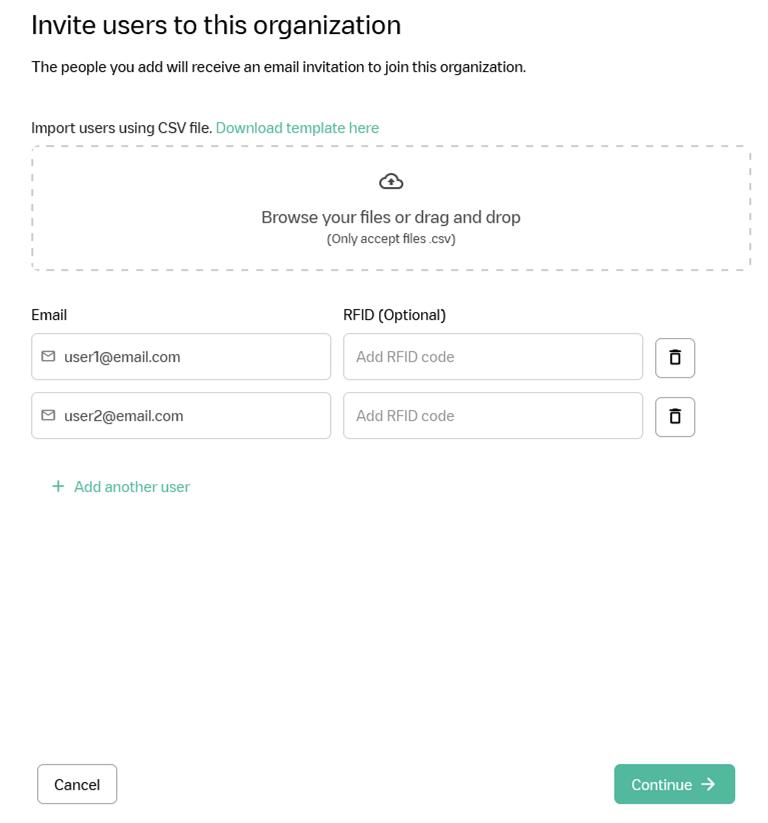Click the RFID (Optional) column label
The width and height of the screenshot is (768, 823).
tap(394, 315)
